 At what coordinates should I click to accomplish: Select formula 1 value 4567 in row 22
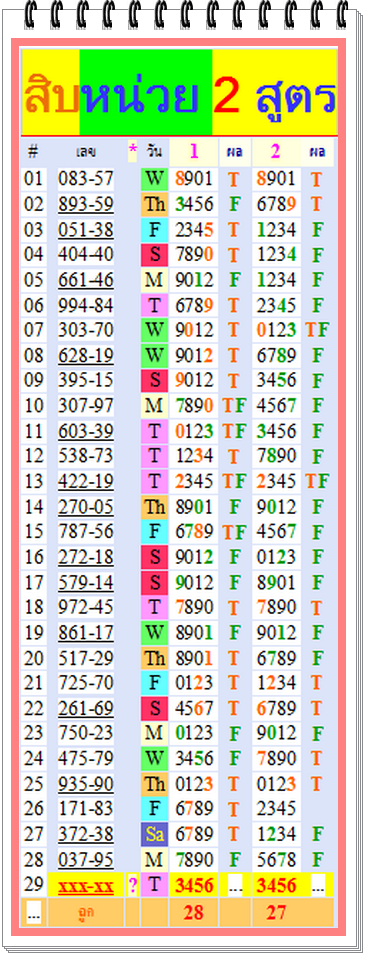pyautogui.click(x=194, y=708)
